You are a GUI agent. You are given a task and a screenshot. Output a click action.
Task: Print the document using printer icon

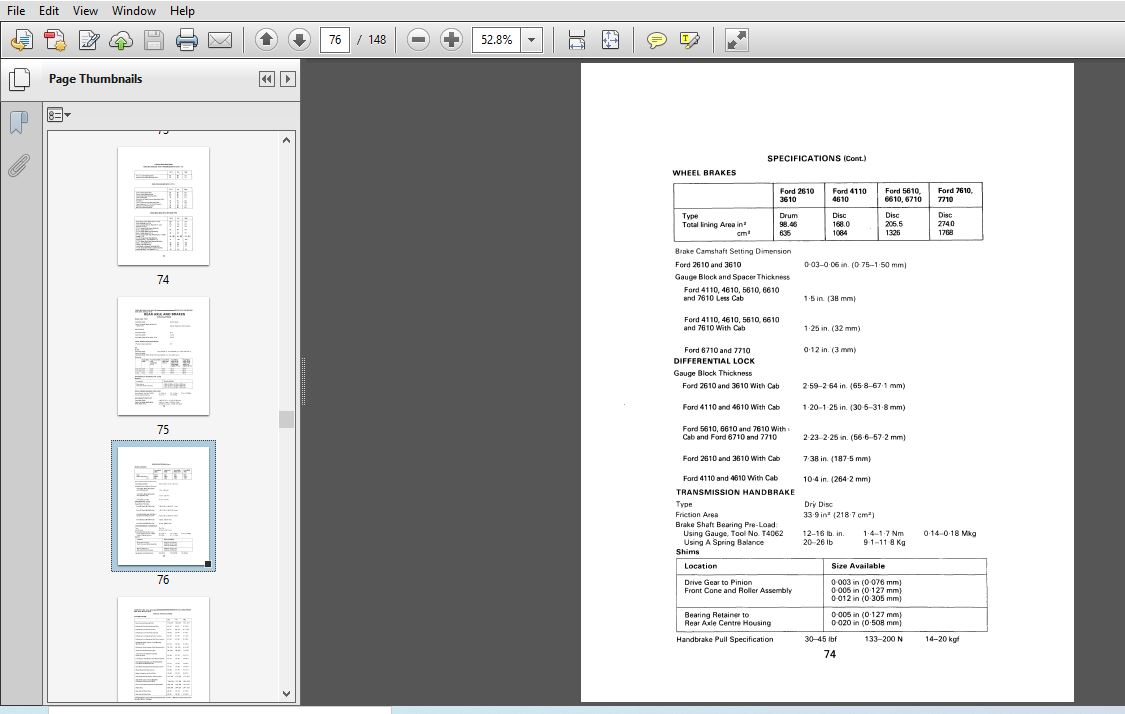[187, 40]
